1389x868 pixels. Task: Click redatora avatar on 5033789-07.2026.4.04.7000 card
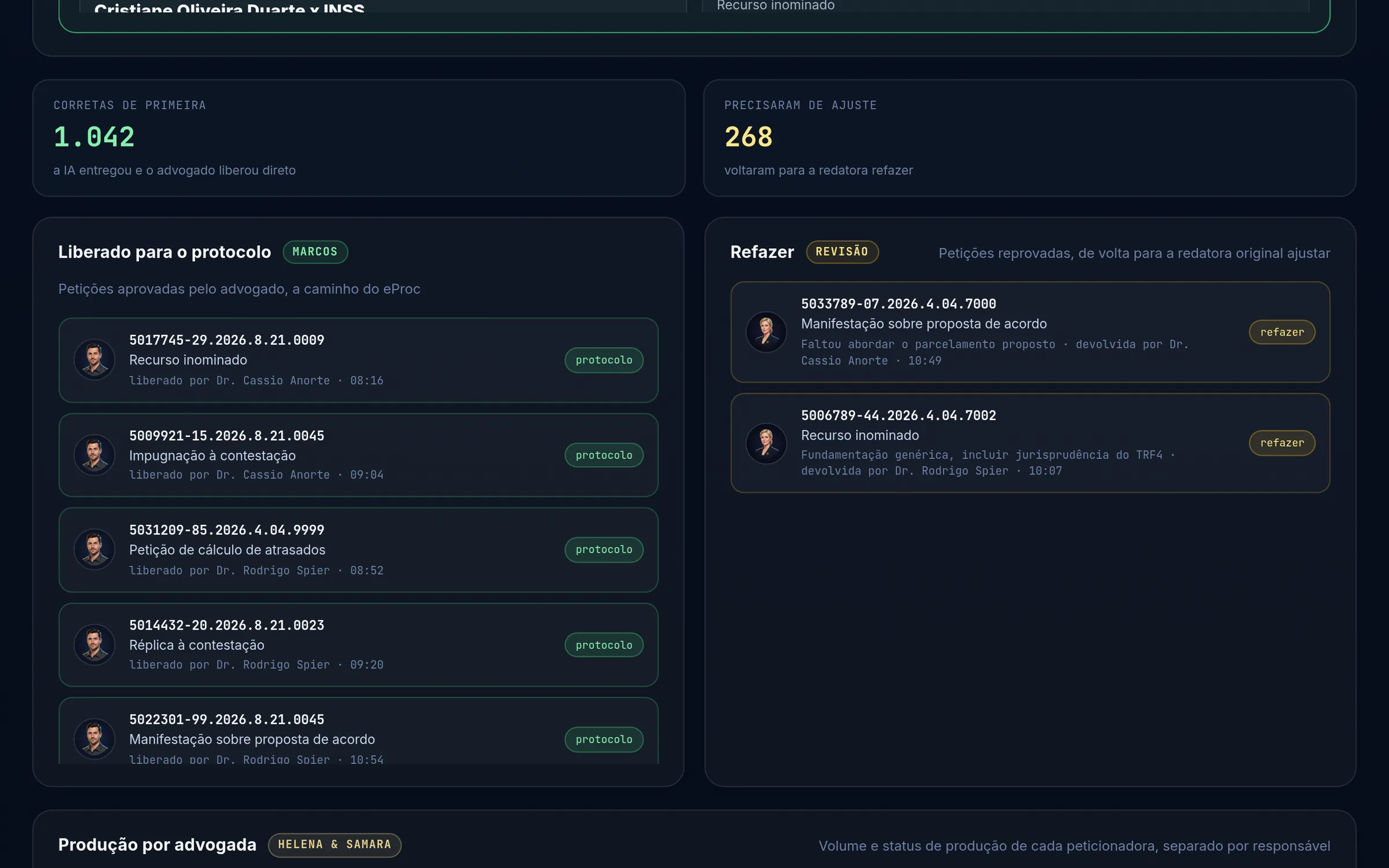click(766, 332)
